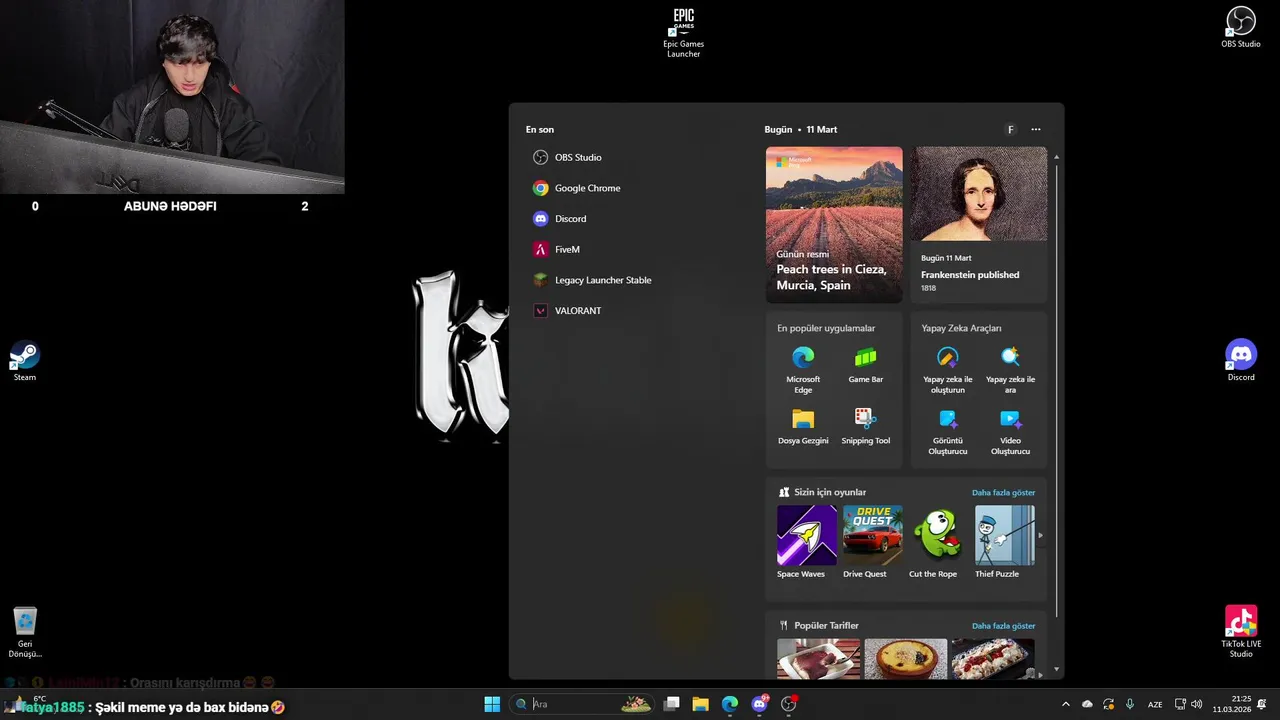Open Görüntü Oluşturucu tool
Image resolution: width=1280 pixels, height=720 pixels.
(948, 431)
